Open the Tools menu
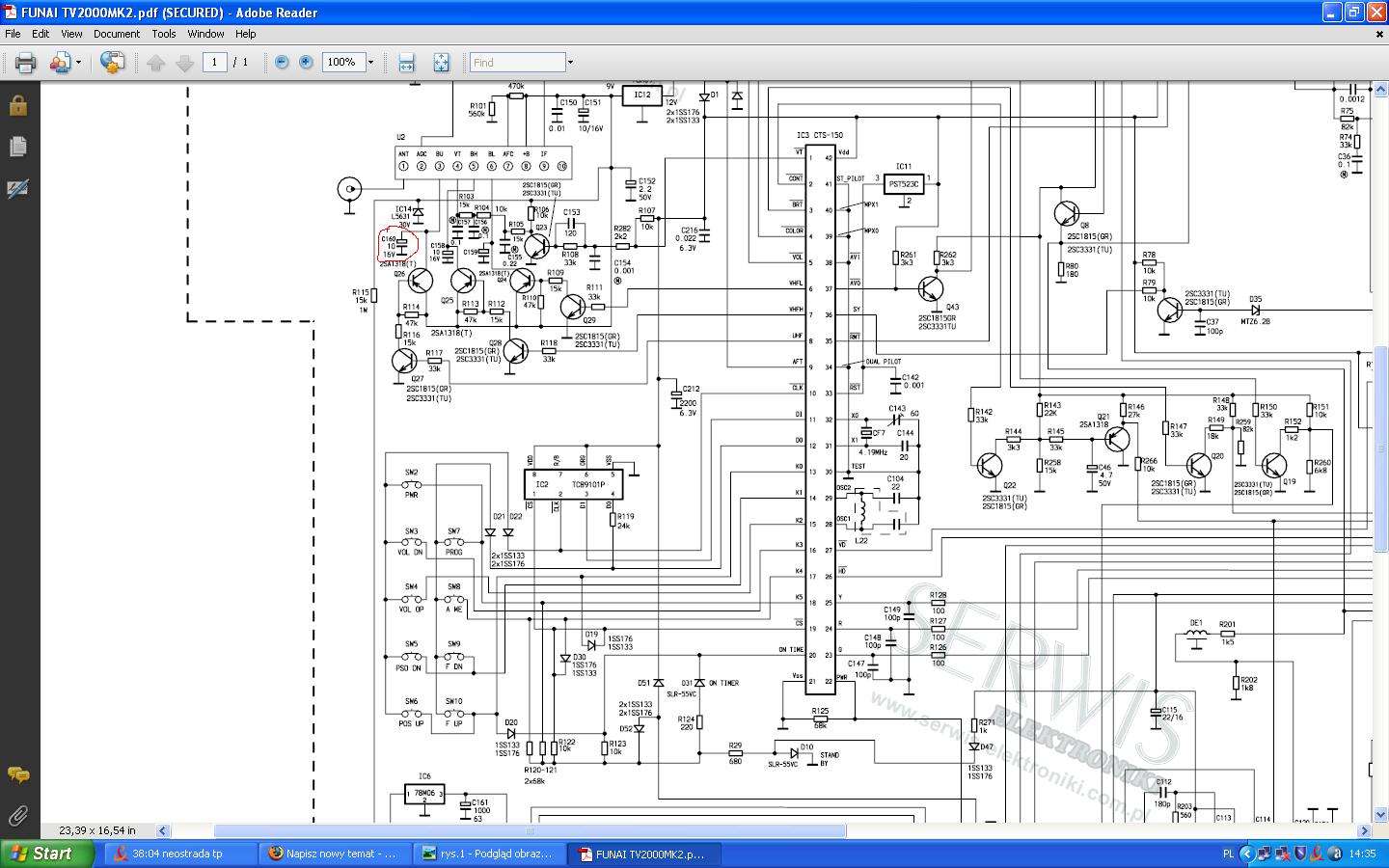The height and width of the screenshot is (868, 1389). [x=164, y=34]
